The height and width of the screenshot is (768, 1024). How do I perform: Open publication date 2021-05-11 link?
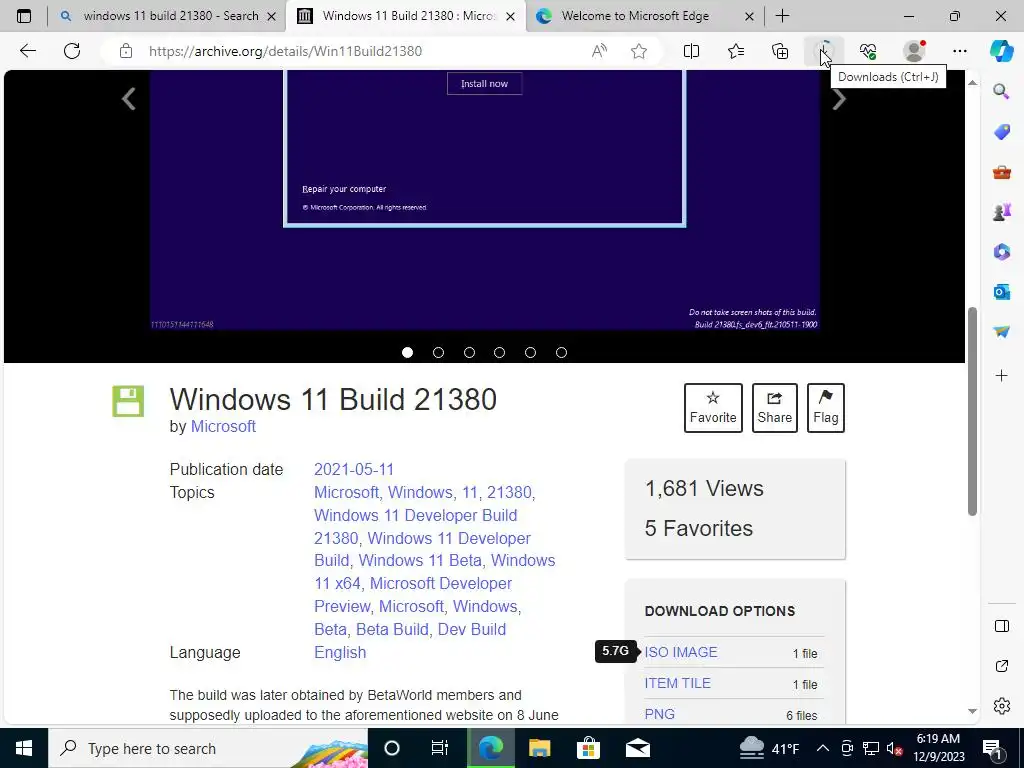(x=354, y=470)
